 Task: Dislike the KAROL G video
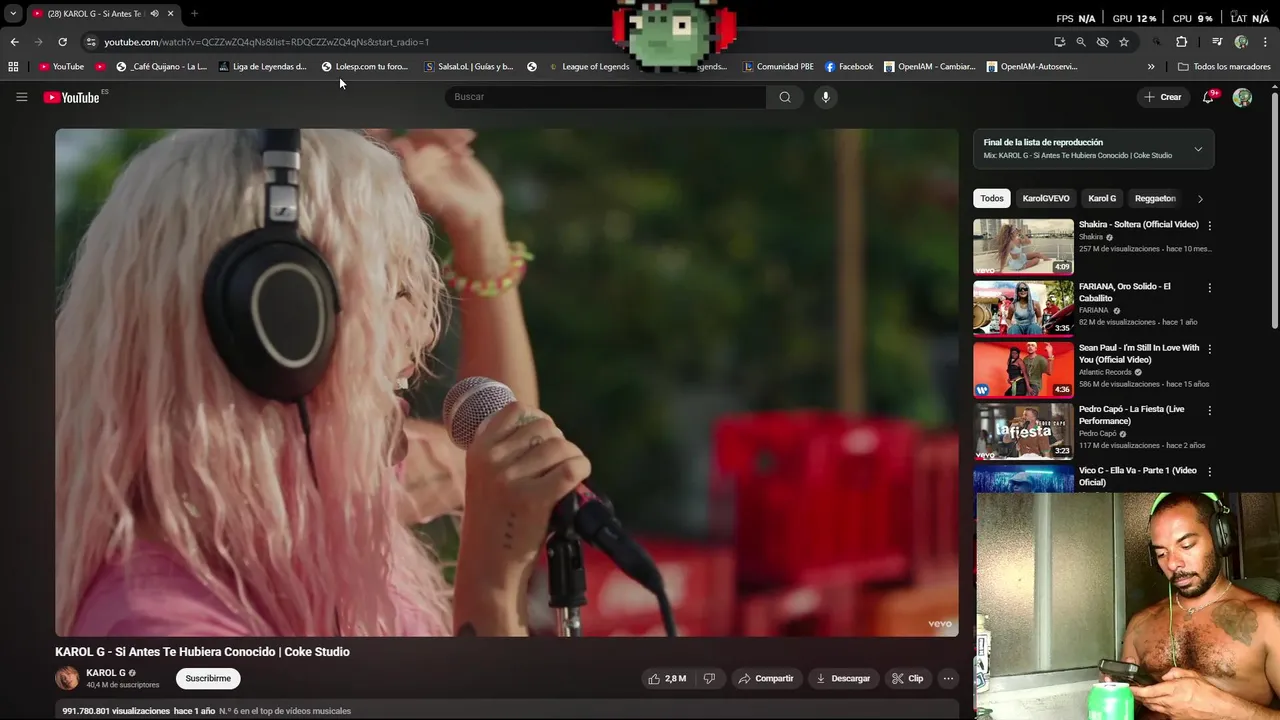click(x=709, y=678)
